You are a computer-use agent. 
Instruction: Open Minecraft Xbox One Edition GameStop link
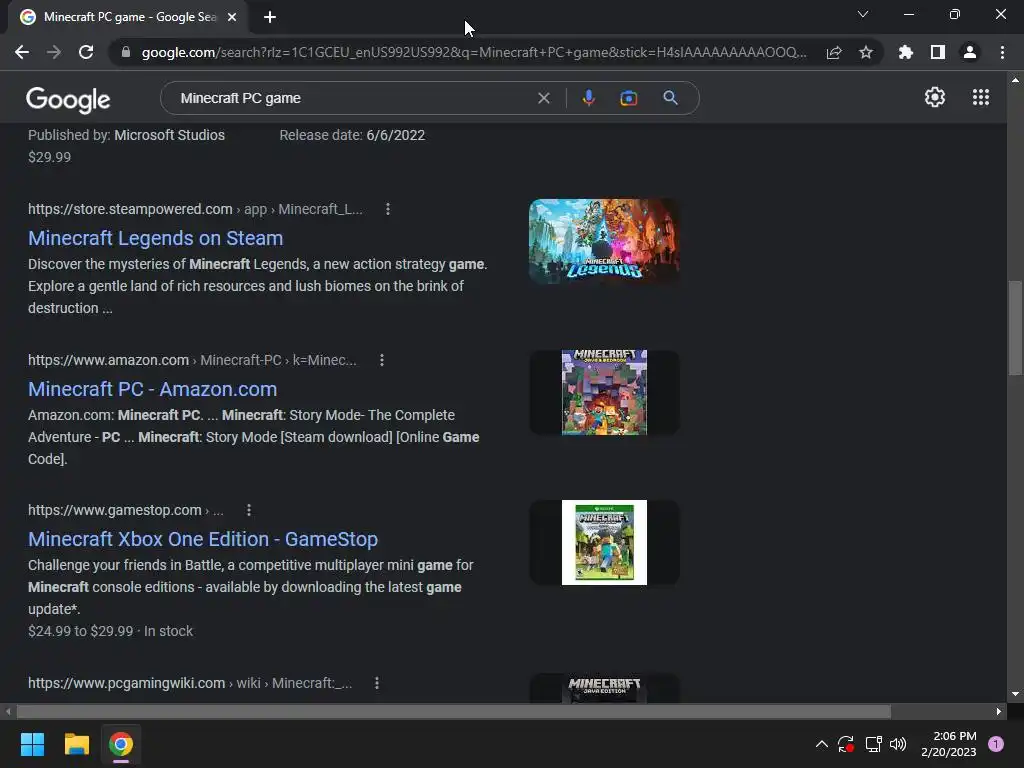pyautogui.click(x=203, y=539)
